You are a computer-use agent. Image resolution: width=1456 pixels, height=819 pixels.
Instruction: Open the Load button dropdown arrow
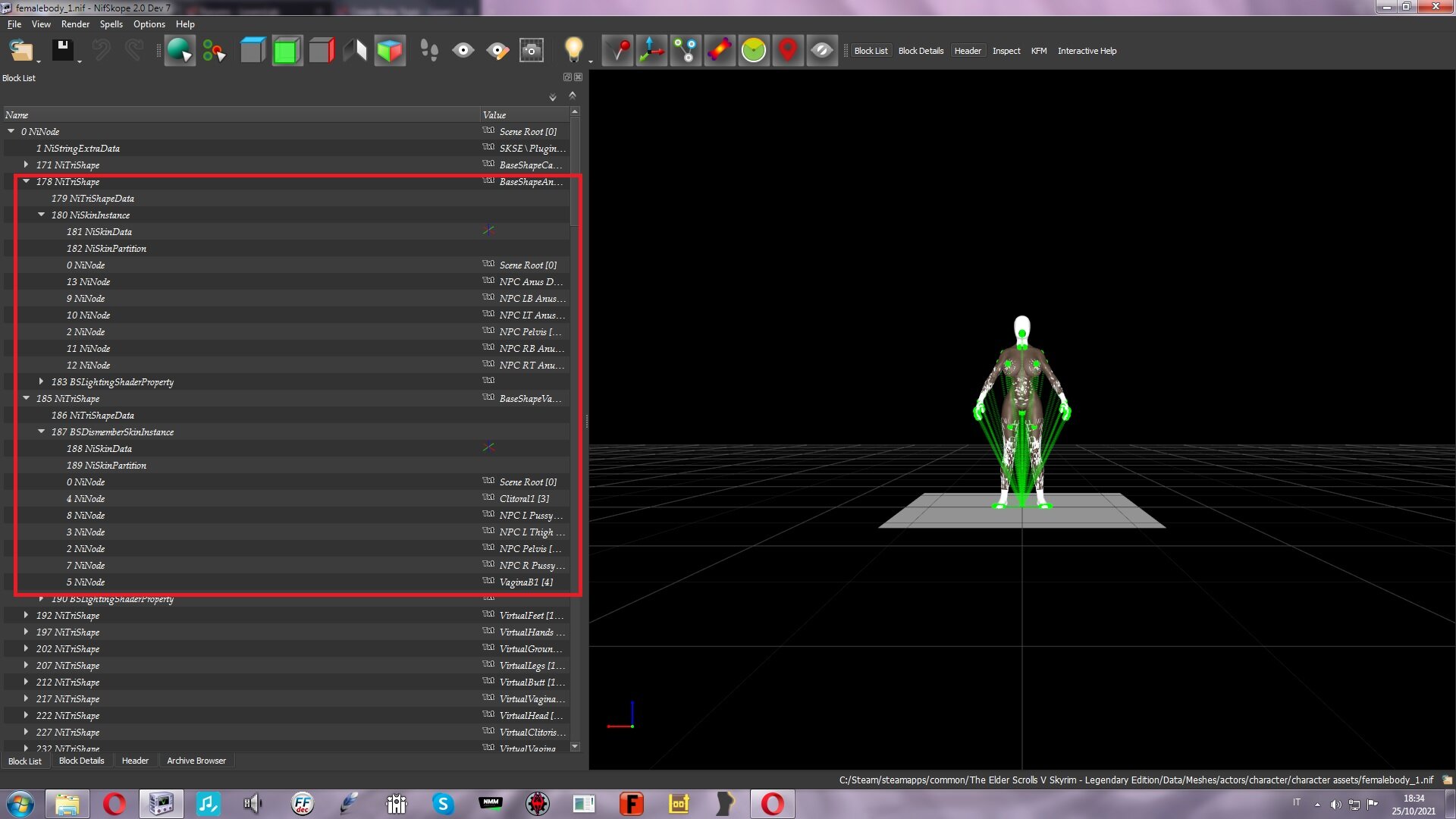coord(39,61)
